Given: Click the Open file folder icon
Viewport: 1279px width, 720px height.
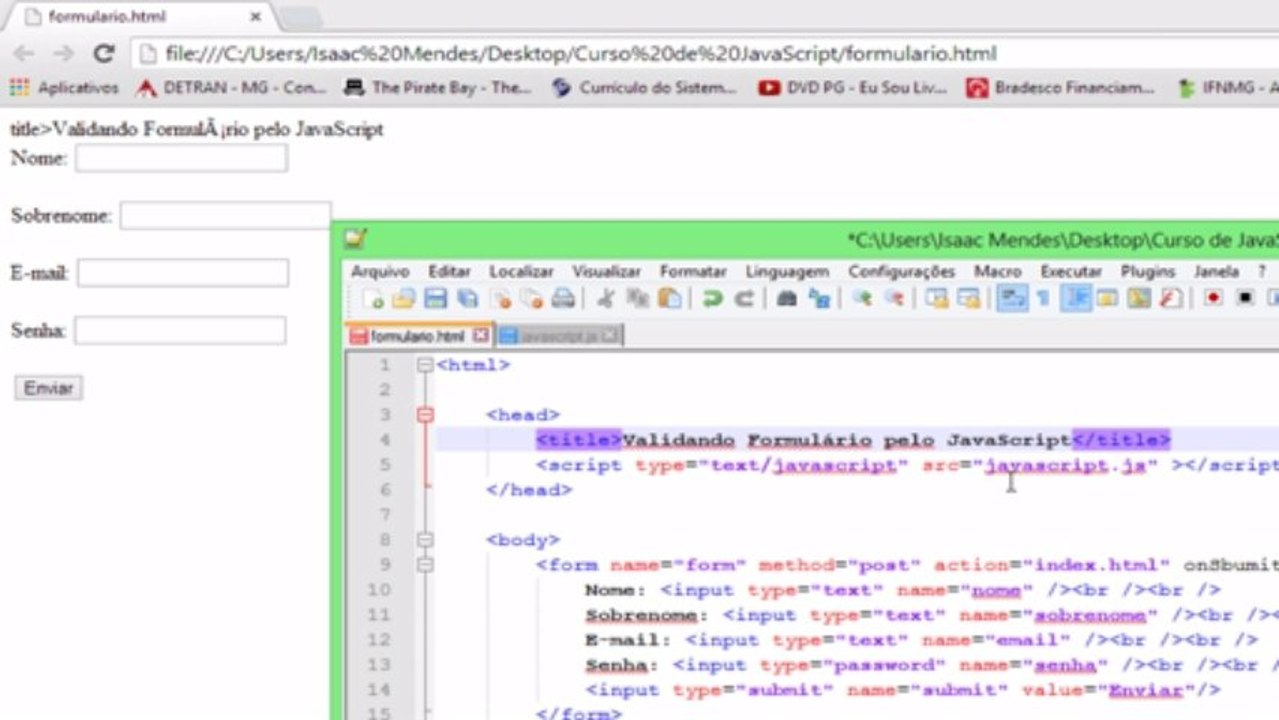Looking at the screenshot, I should pyautogui.click(x=403, y=298).
